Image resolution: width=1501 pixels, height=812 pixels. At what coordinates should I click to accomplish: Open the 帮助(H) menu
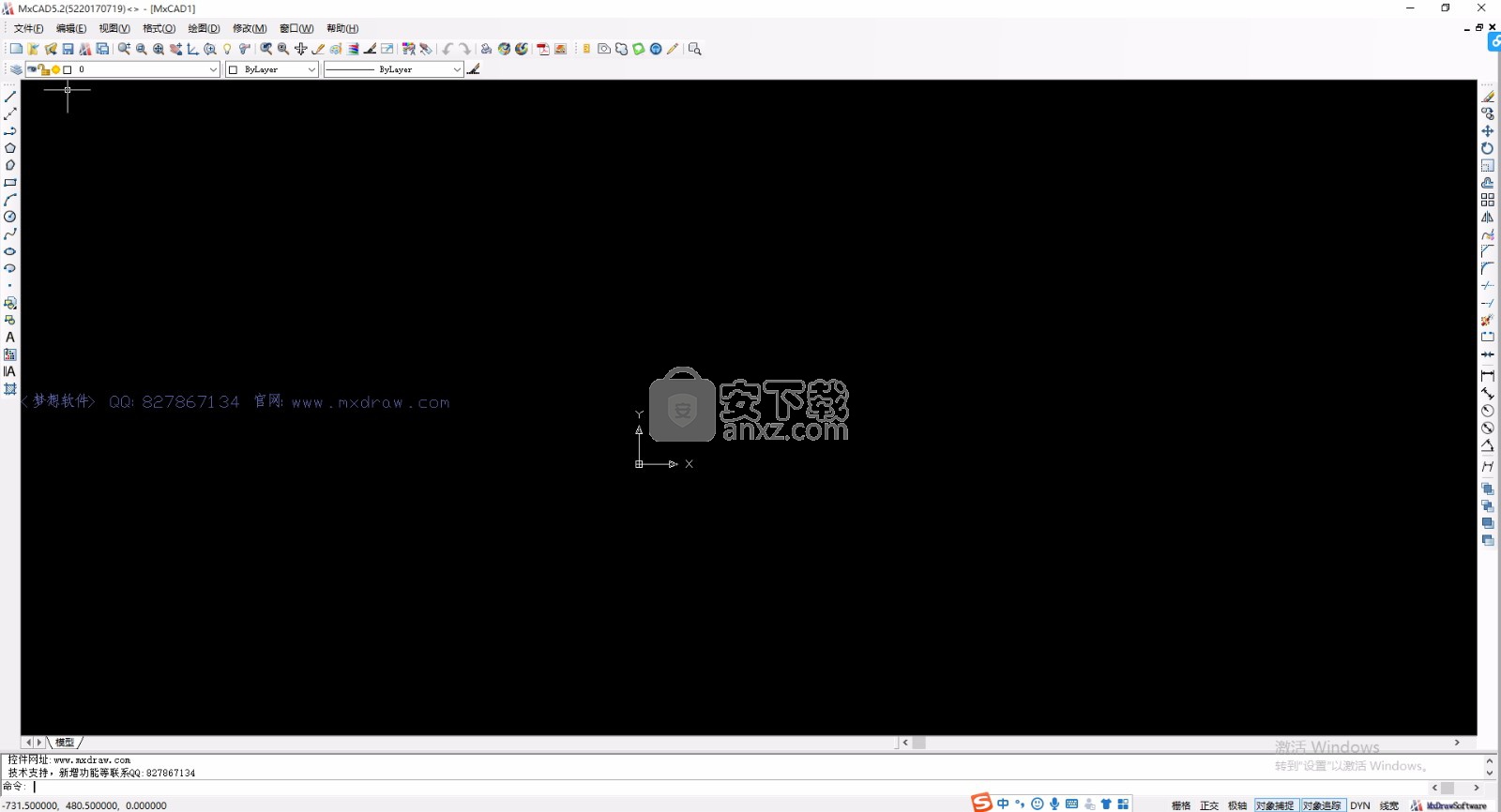point(342,28)
